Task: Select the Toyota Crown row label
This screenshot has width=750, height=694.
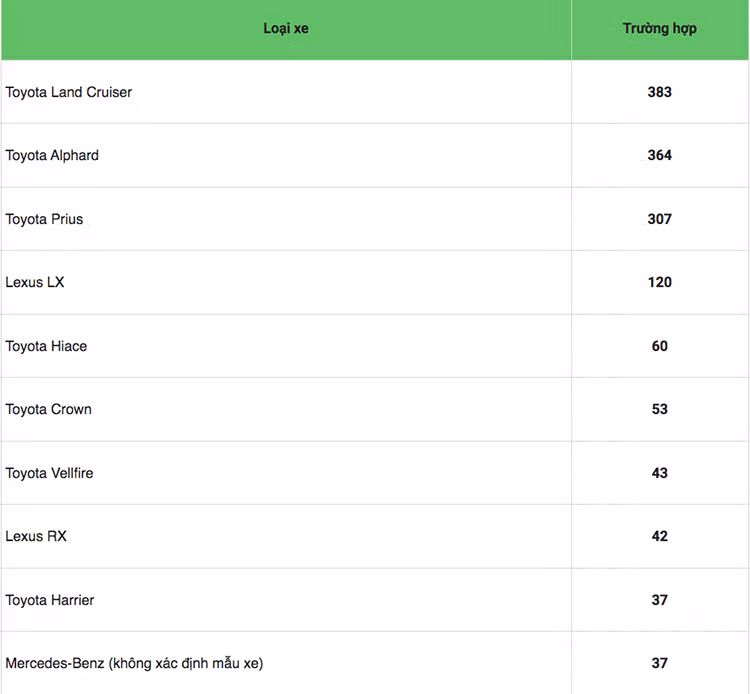Action: pyautogui.click(x=49, y=409)
